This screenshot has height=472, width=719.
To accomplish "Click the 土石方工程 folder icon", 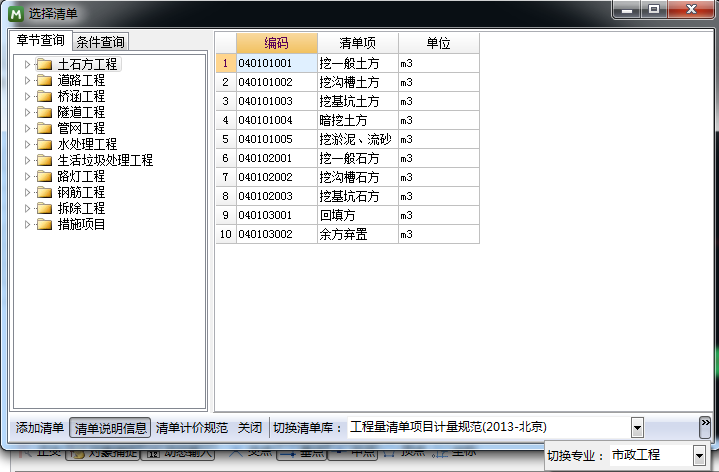I will coord(44,65).
